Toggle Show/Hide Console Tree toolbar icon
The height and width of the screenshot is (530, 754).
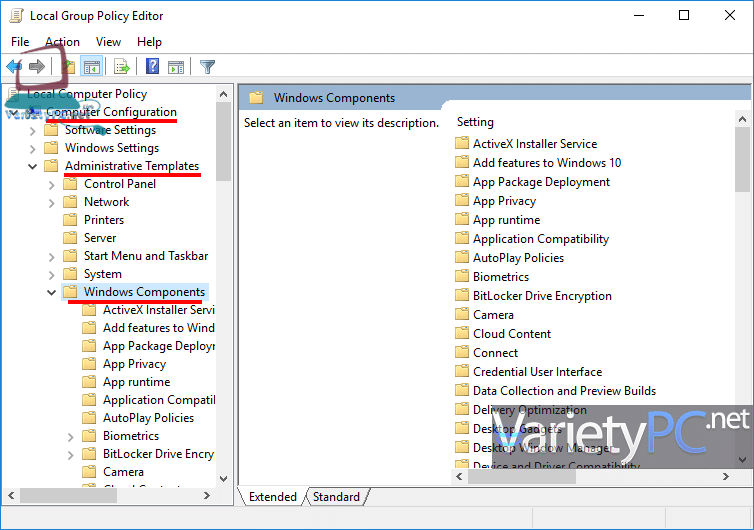point(92,67)
